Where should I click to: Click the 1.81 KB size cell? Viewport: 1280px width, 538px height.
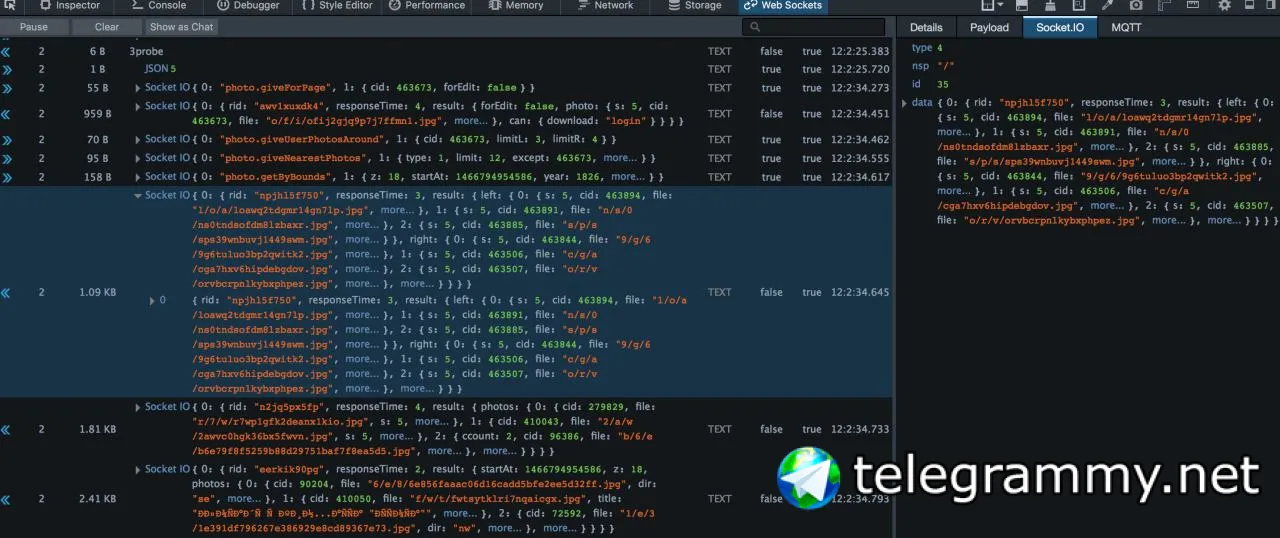(98, 429)
